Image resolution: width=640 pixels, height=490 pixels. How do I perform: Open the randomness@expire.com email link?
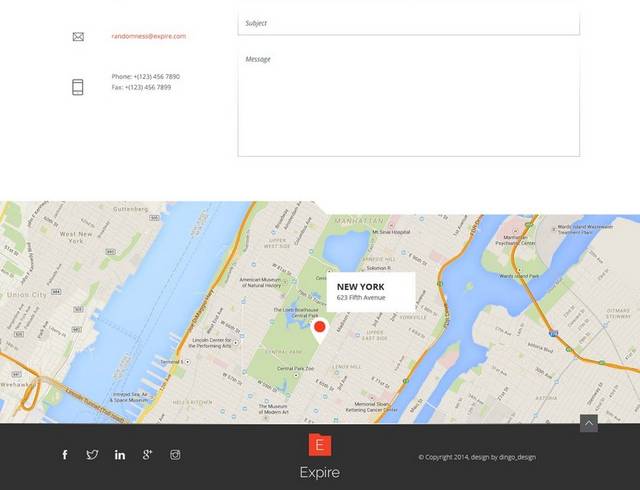click(x=149, y=36)
